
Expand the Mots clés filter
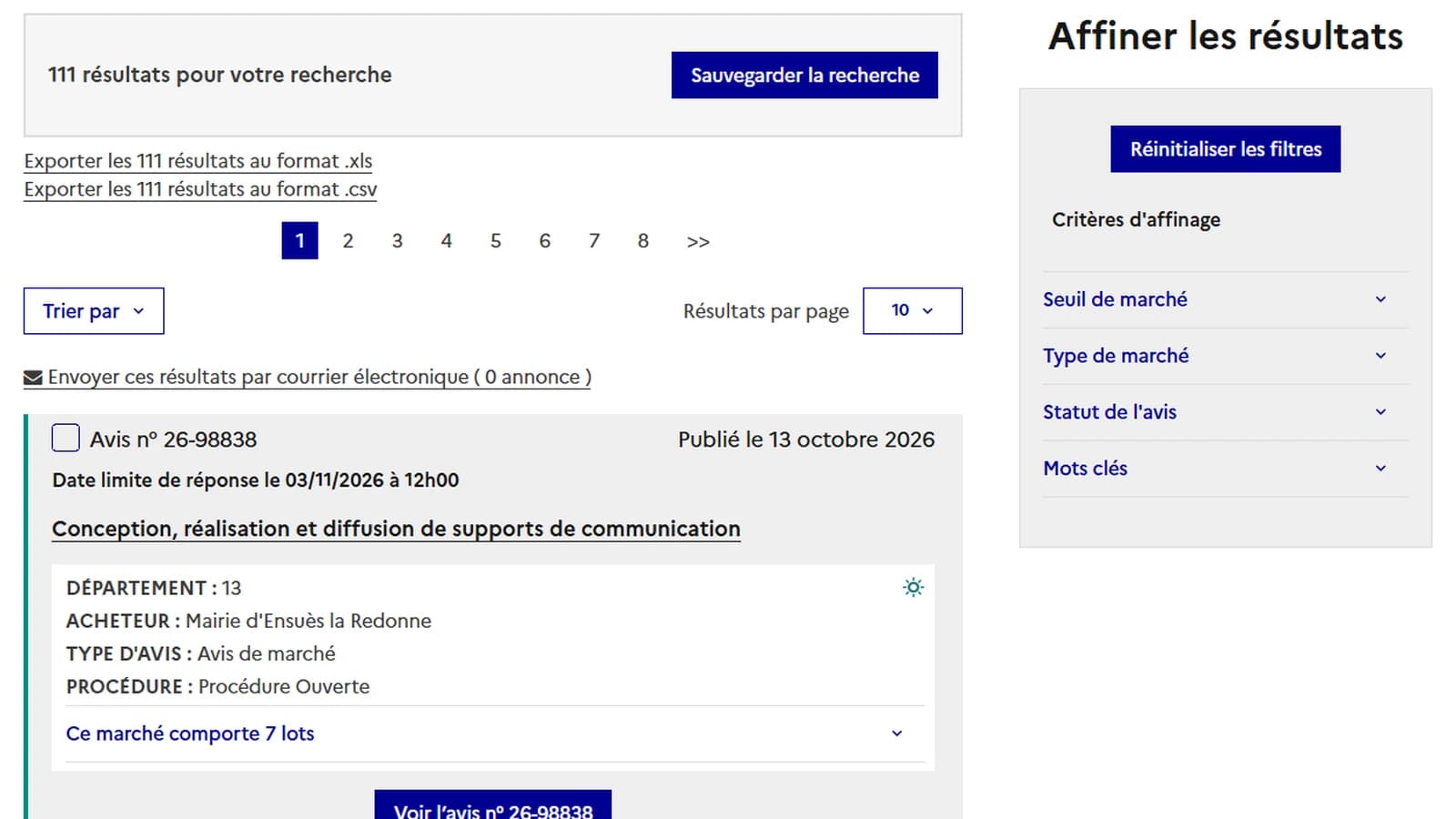tap(1225, 469)
